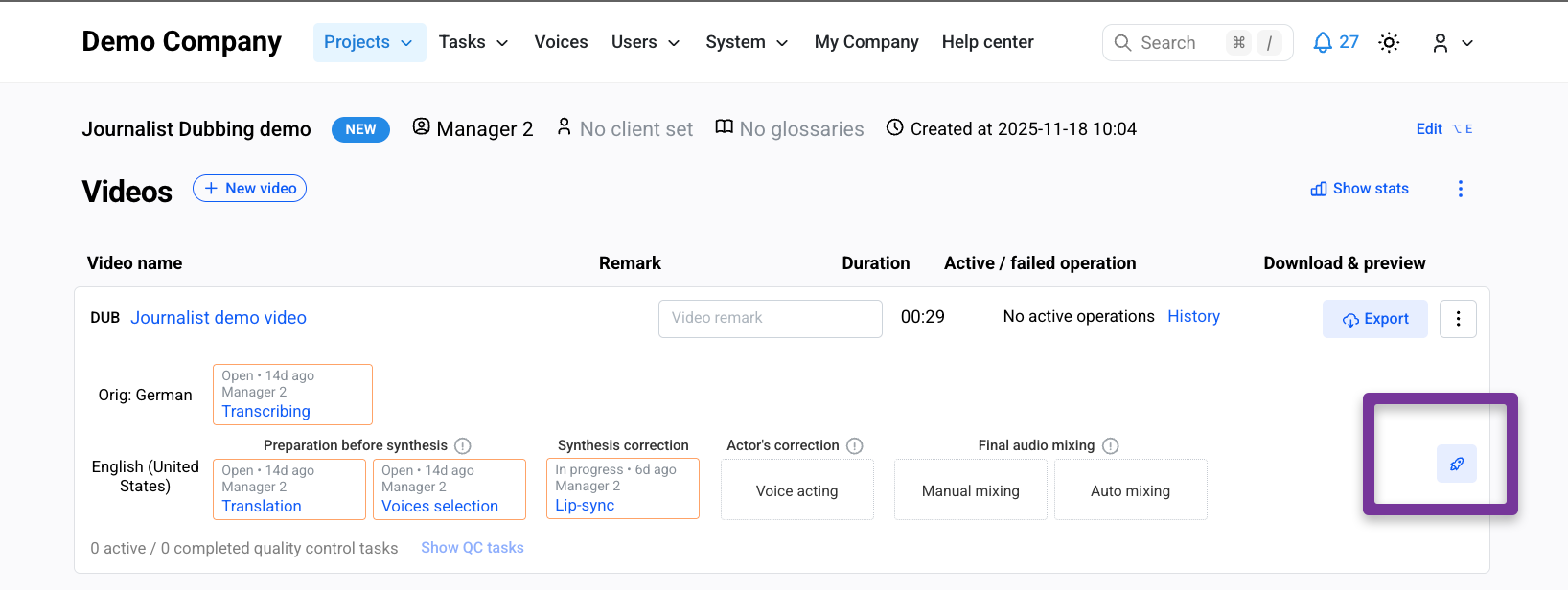The image size is (1568, 590).
Task: Click the Voice acting step box
Action: coord(796,489)
